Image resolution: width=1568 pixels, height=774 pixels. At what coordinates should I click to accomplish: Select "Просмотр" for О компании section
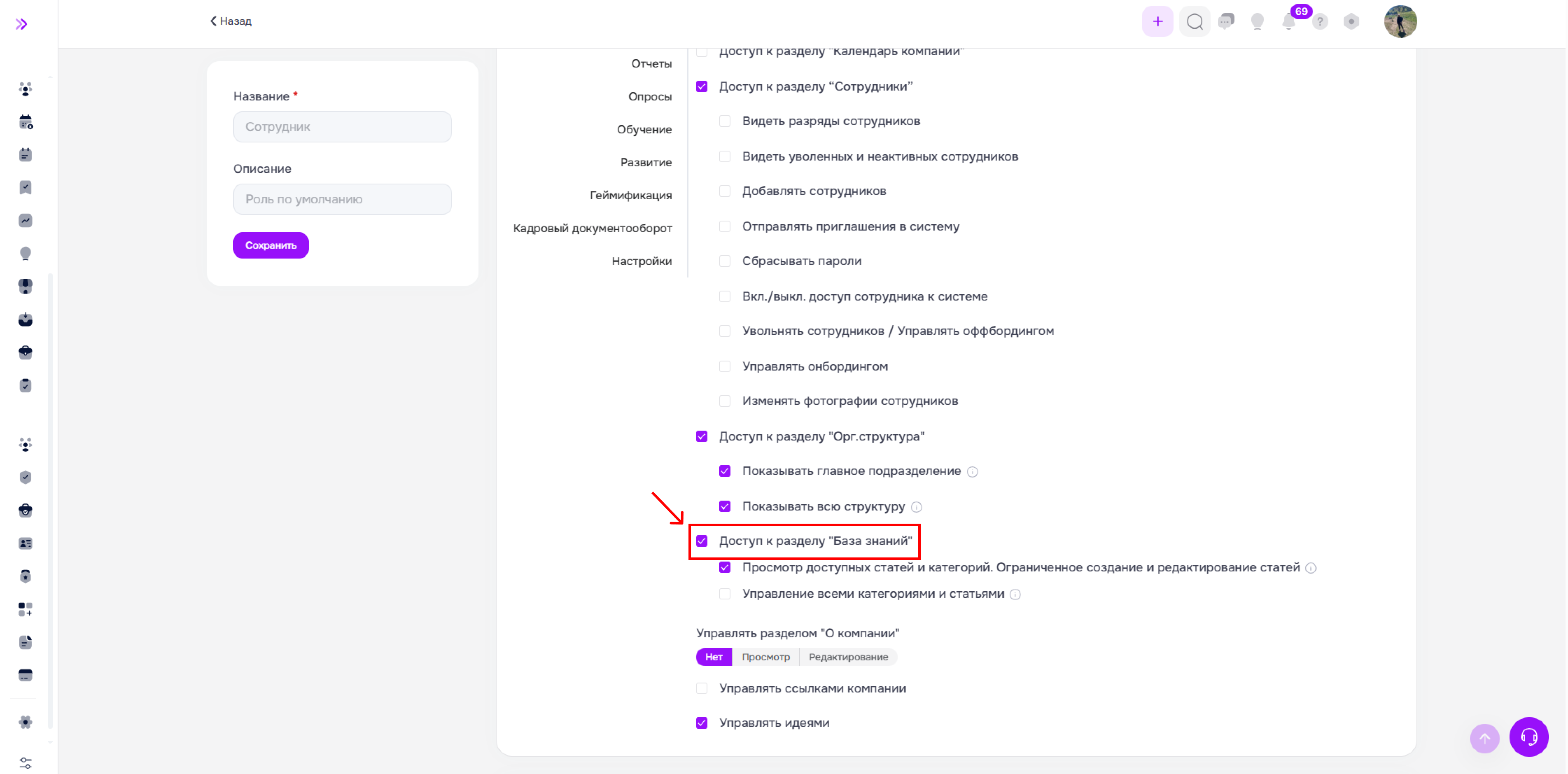coord(765,657)
